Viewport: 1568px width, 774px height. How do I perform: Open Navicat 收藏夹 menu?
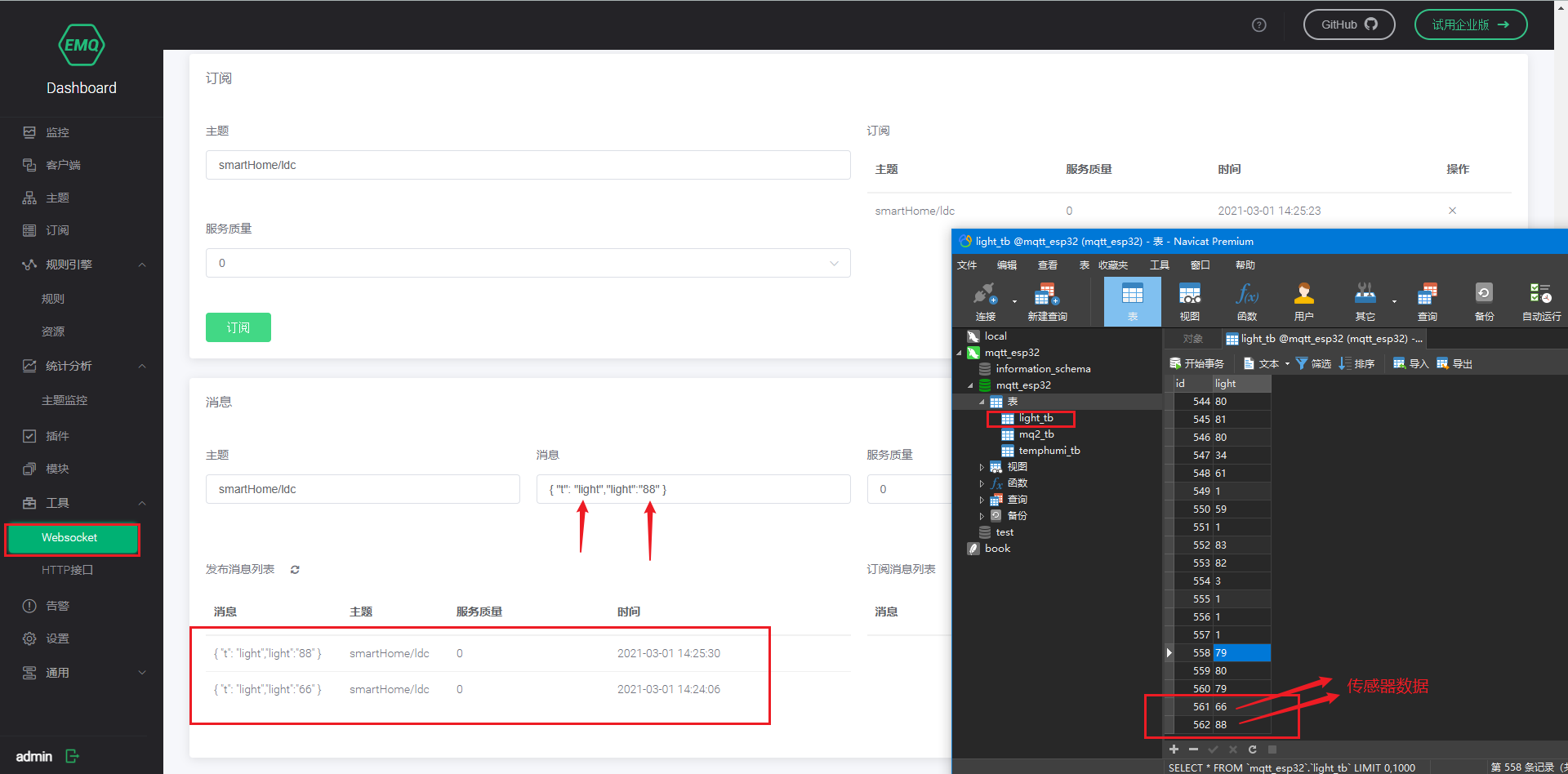(1113, 265)
